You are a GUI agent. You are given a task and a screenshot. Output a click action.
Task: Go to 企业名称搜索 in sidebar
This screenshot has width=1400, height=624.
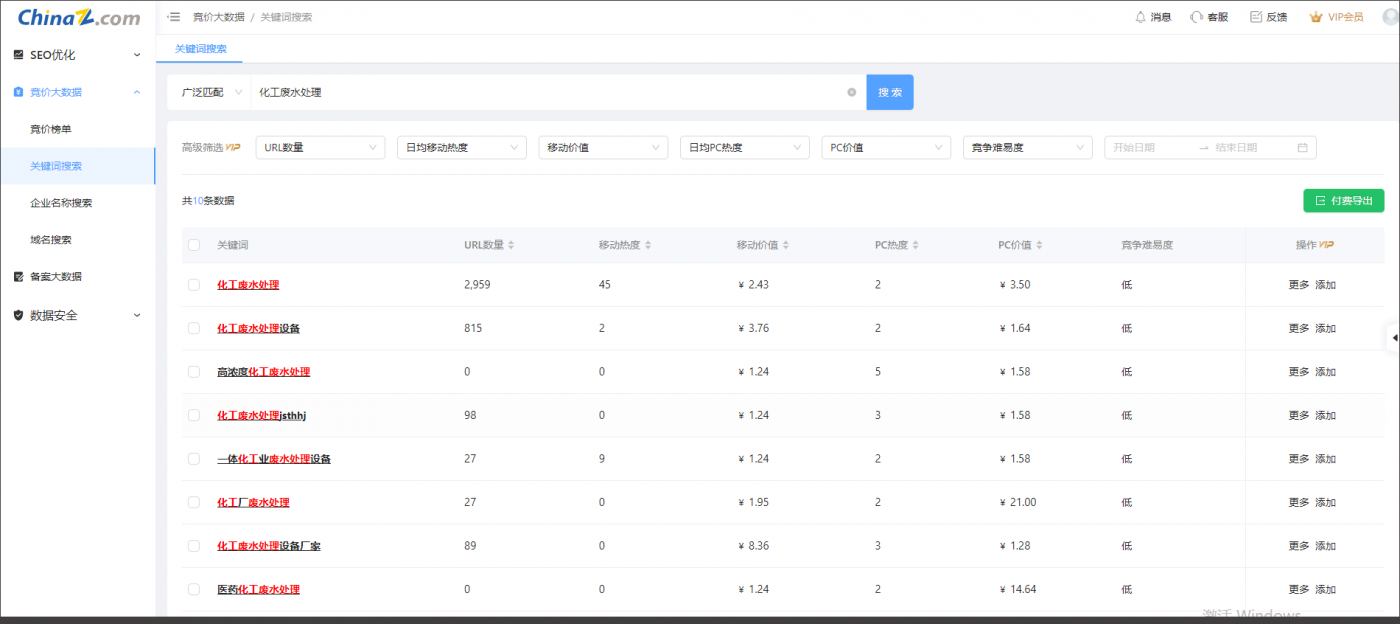61,203
